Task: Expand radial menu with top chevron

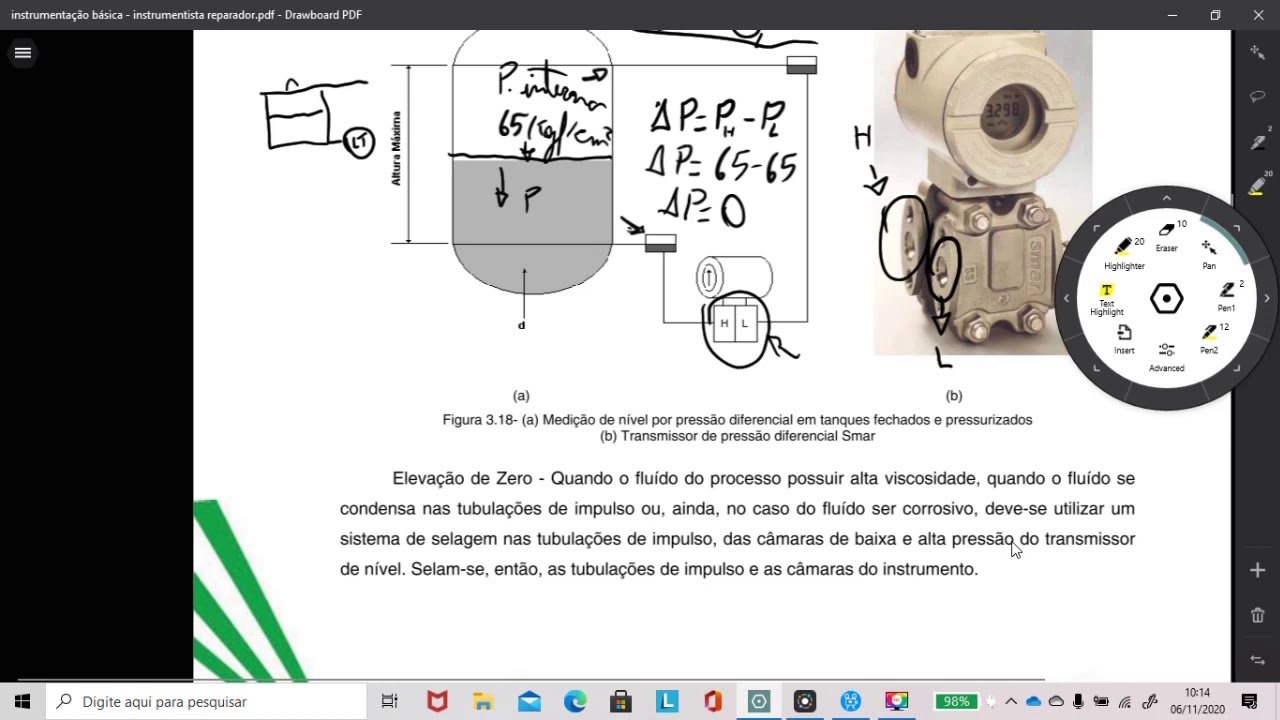Action: pos(1166,198)
